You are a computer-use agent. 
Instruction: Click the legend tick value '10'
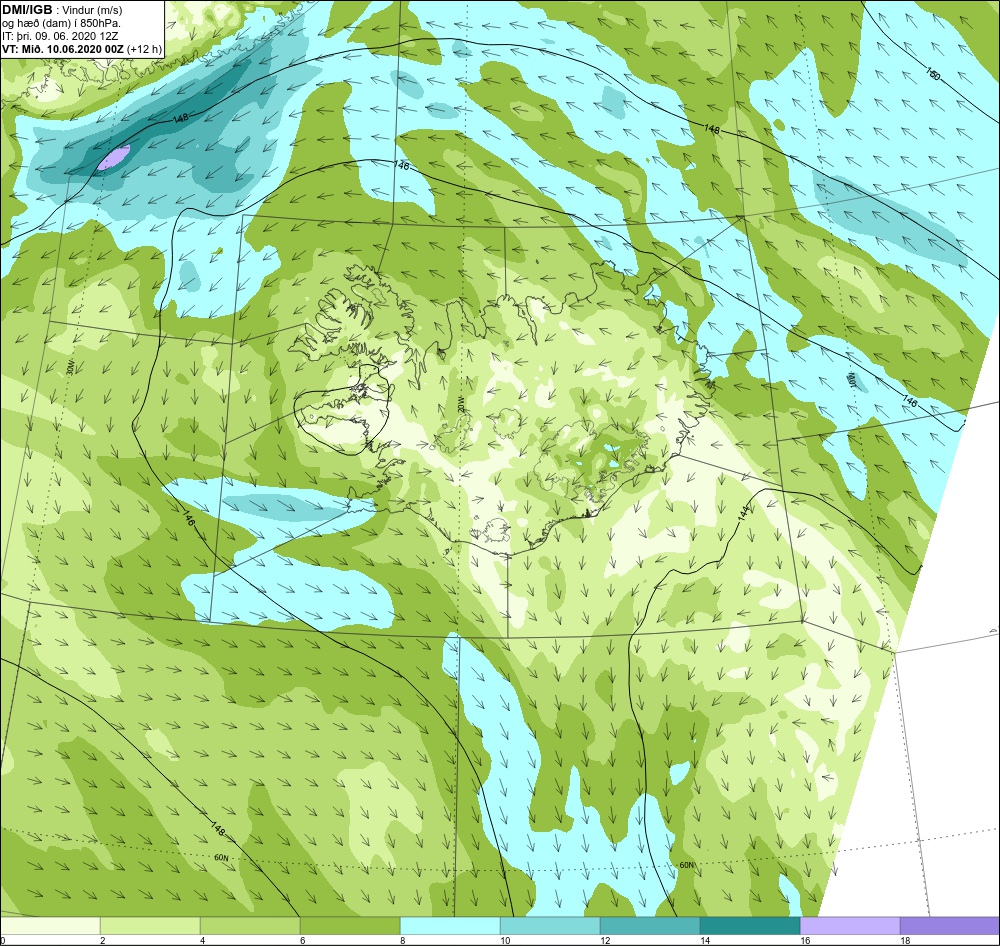tap(504, 940)
